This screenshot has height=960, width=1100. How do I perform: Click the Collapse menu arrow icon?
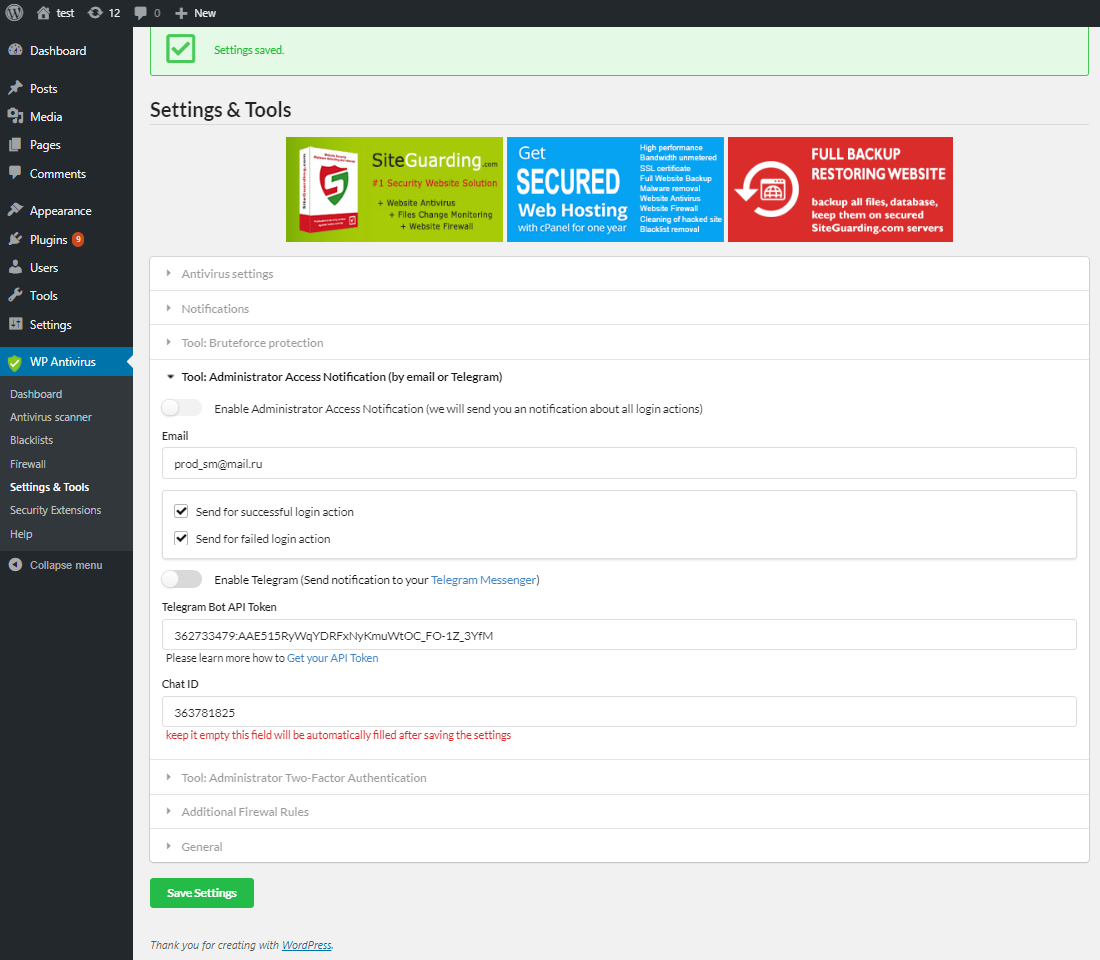click(x=15, y=565)
